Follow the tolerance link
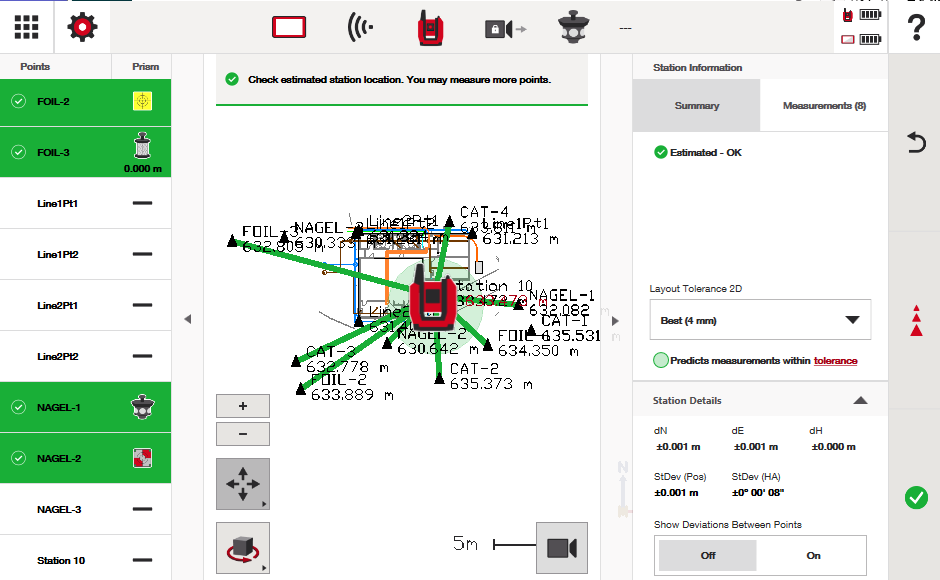This screenshot has width=940, height=580. [x=835, y=361]
